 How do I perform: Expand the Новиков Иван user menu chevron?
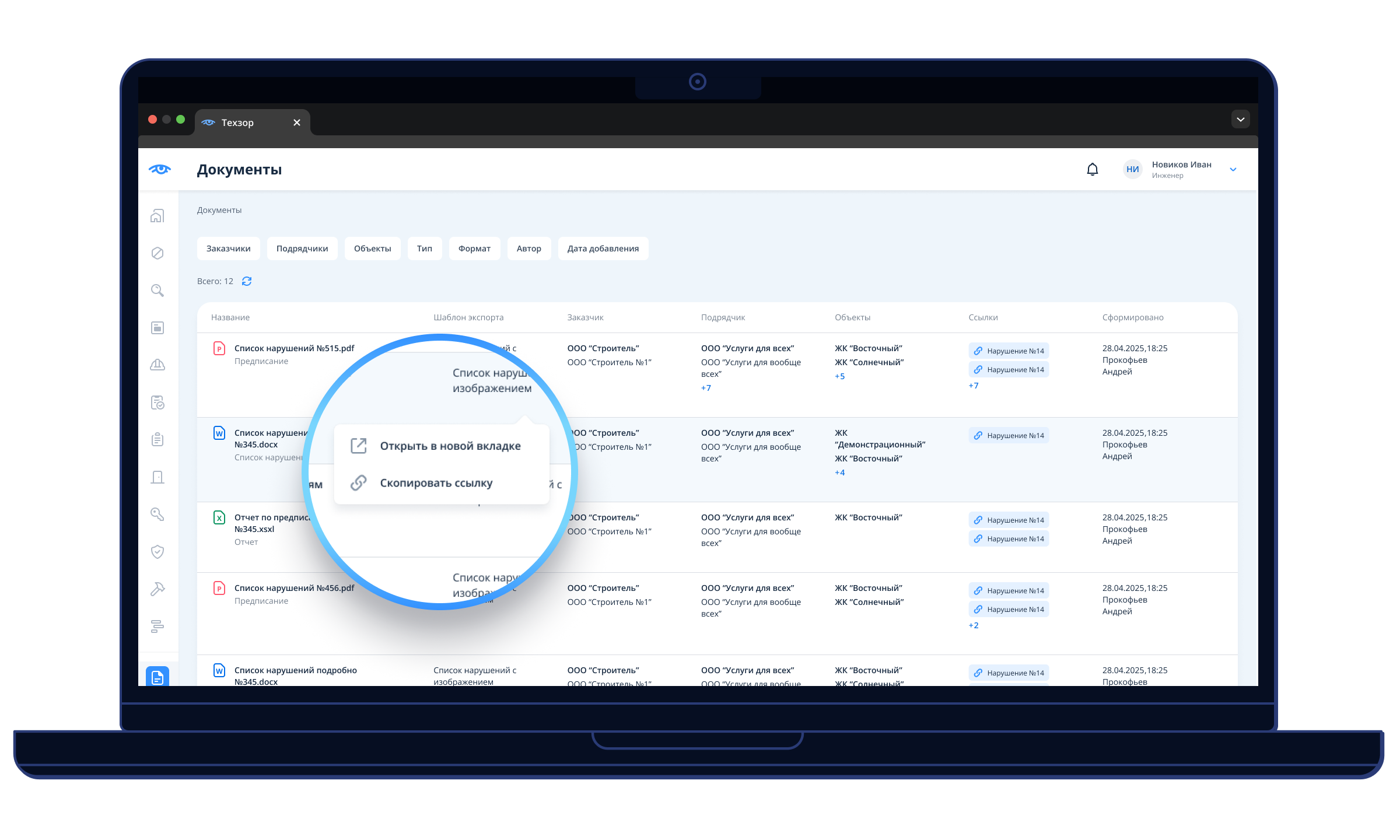pyautogui.click(x=1233, y=170)
